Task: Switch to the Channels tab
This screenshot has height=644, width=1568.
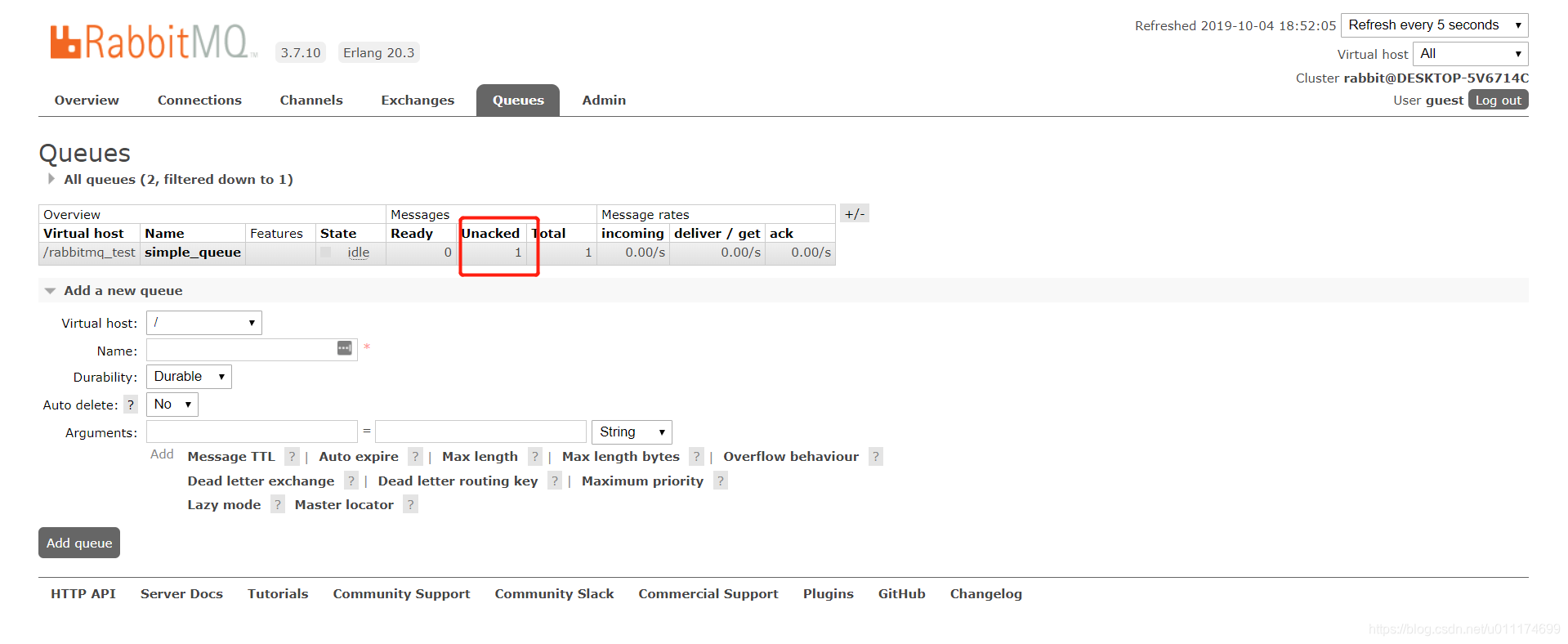Action: (x=311, y=101)
